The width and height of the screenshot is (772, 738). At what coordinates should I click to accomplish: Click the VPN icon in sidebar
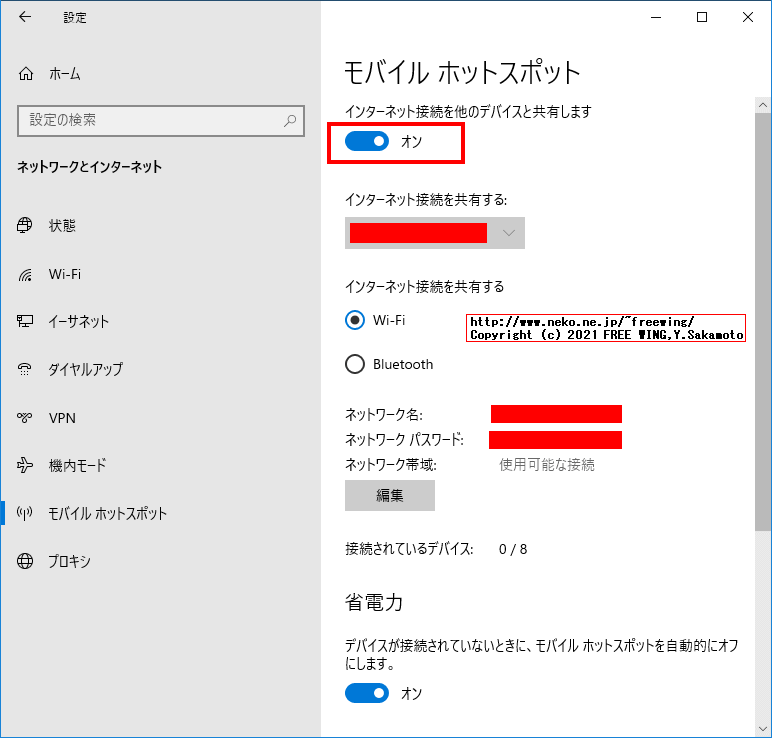(x=25, y=417)
